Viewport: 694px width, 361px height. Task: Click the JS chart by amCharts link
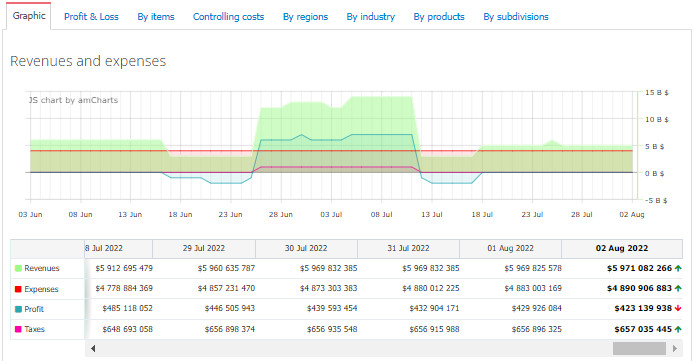tap(73, 100)
